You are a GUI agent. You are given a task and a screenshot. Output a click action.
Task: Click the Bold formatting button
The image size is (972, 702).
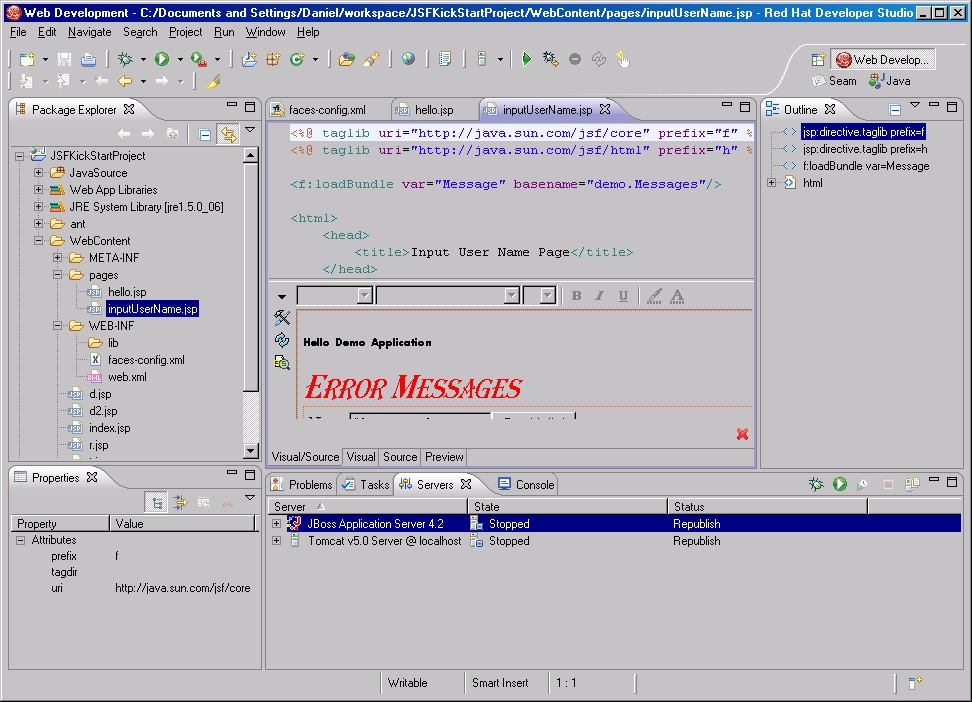577,296
